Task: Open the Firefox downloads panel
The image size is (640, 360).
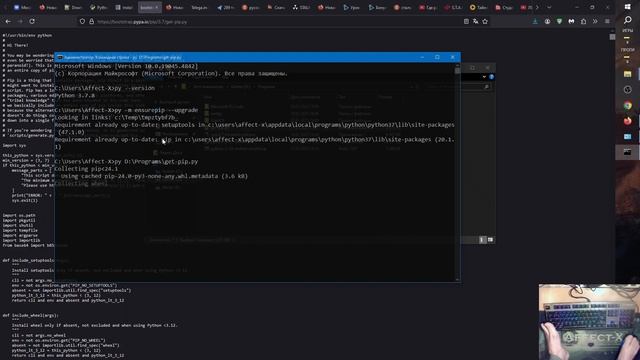Action: pyautogui.click(x=535, y=21)
